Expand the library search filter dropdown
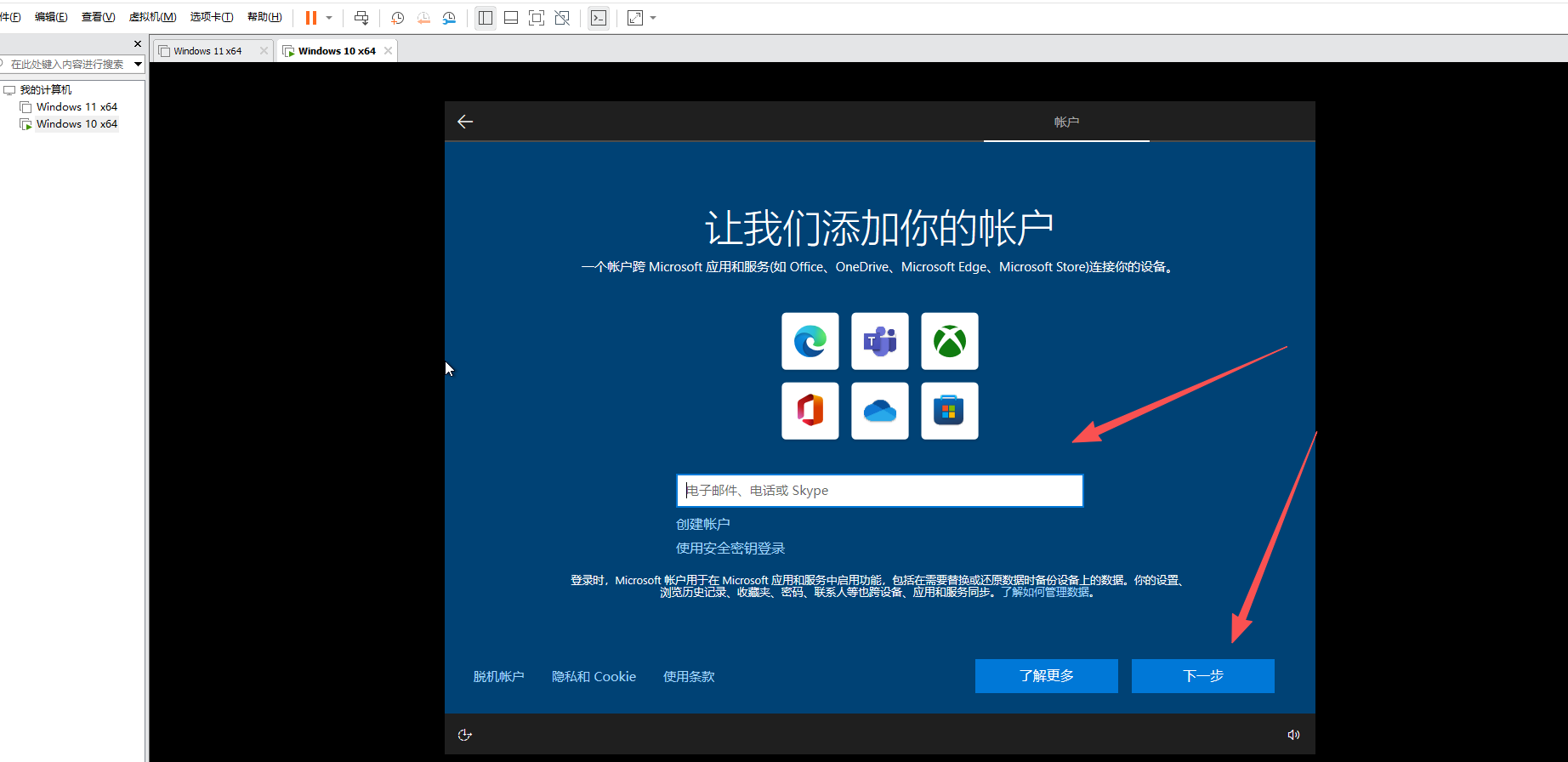 click(x=138, y=64)
